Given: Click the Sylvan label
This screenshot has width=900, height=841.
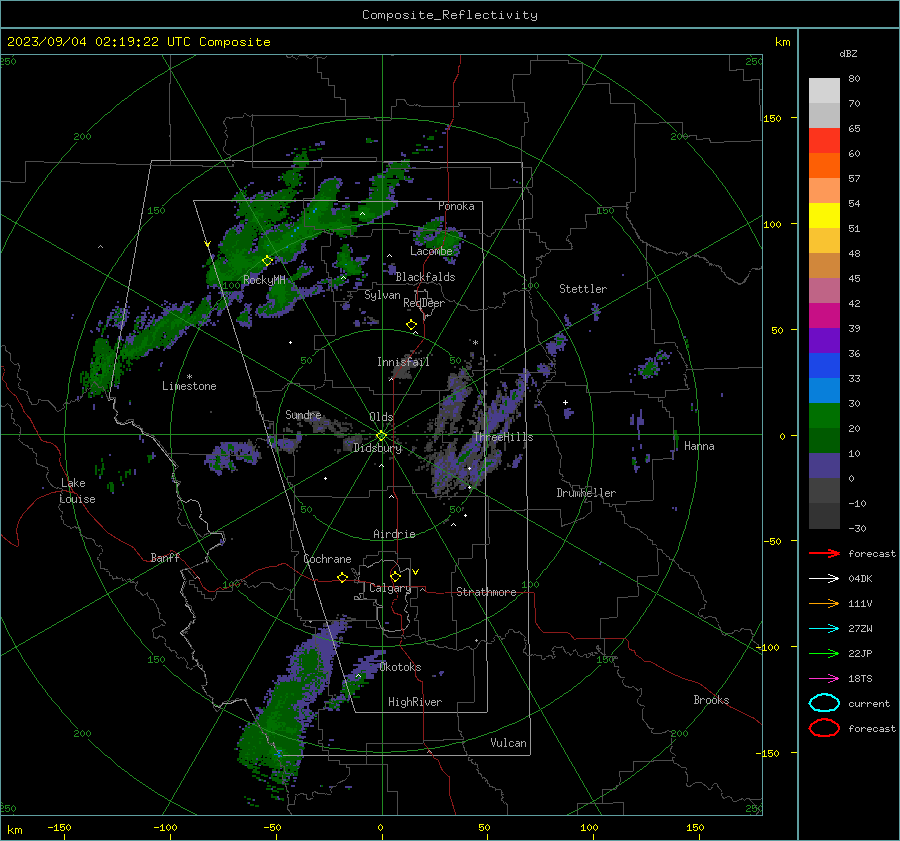Looking at the screenshot, I should coord(382,295).
